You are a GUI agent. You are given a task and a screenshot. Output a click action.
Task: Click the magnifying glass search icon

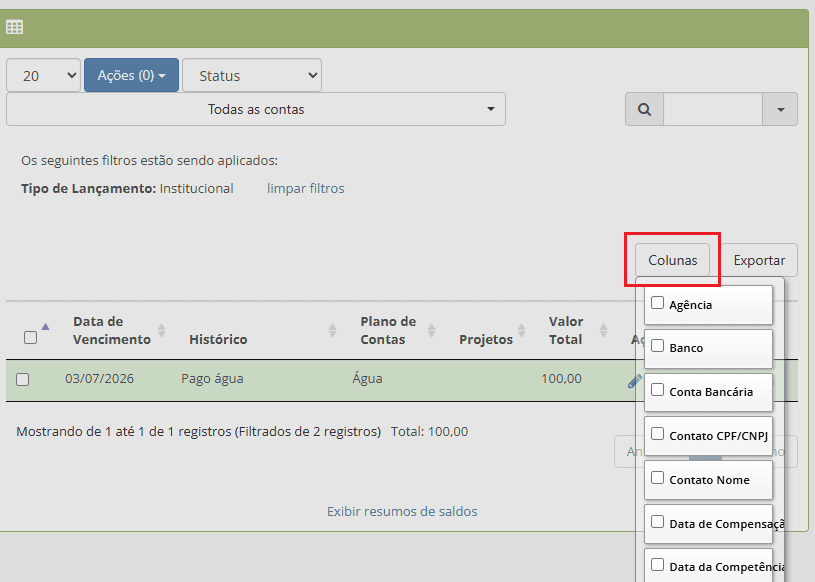[645, 109]
